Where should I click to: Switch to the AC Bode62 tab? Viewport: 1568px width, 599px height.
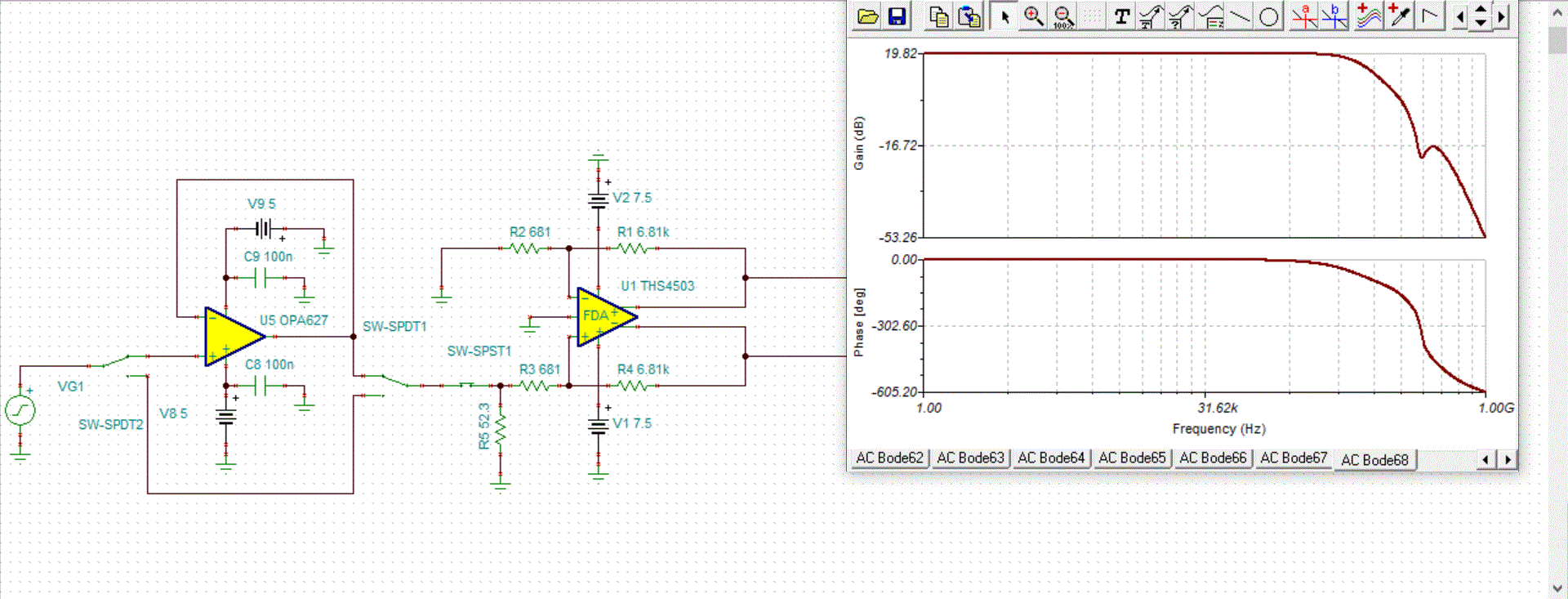(889, 458)
